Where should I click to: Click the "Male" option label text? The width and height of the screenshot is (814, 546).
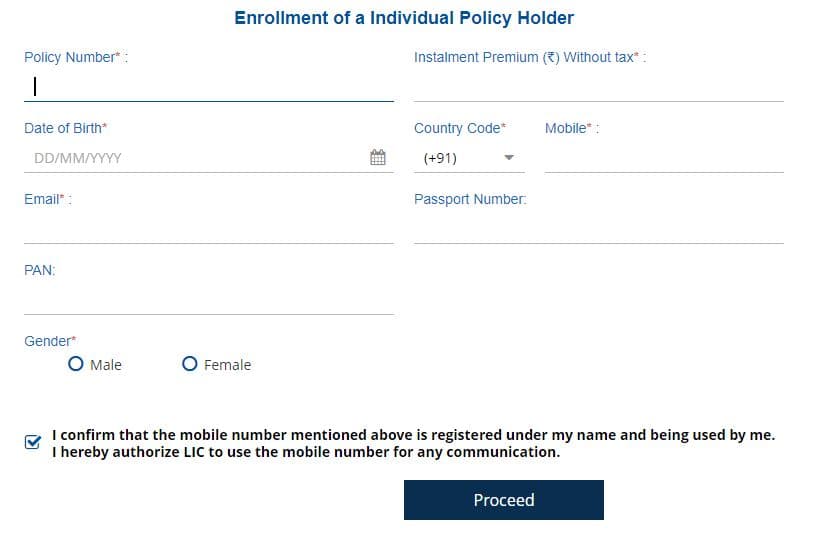coord(106,365)
